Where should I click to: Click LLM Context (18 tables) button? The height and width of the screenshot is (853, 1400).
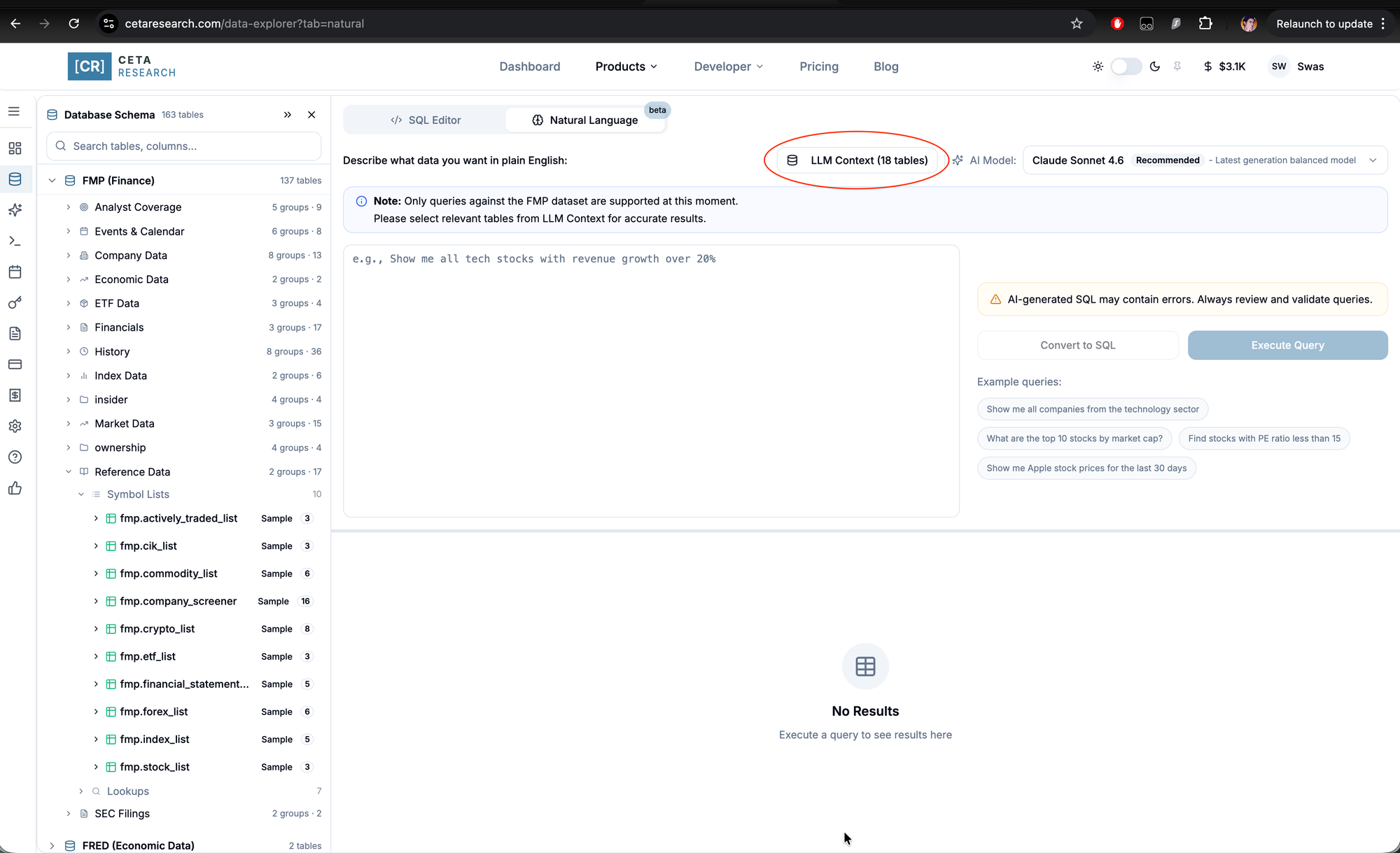[857, 160]
